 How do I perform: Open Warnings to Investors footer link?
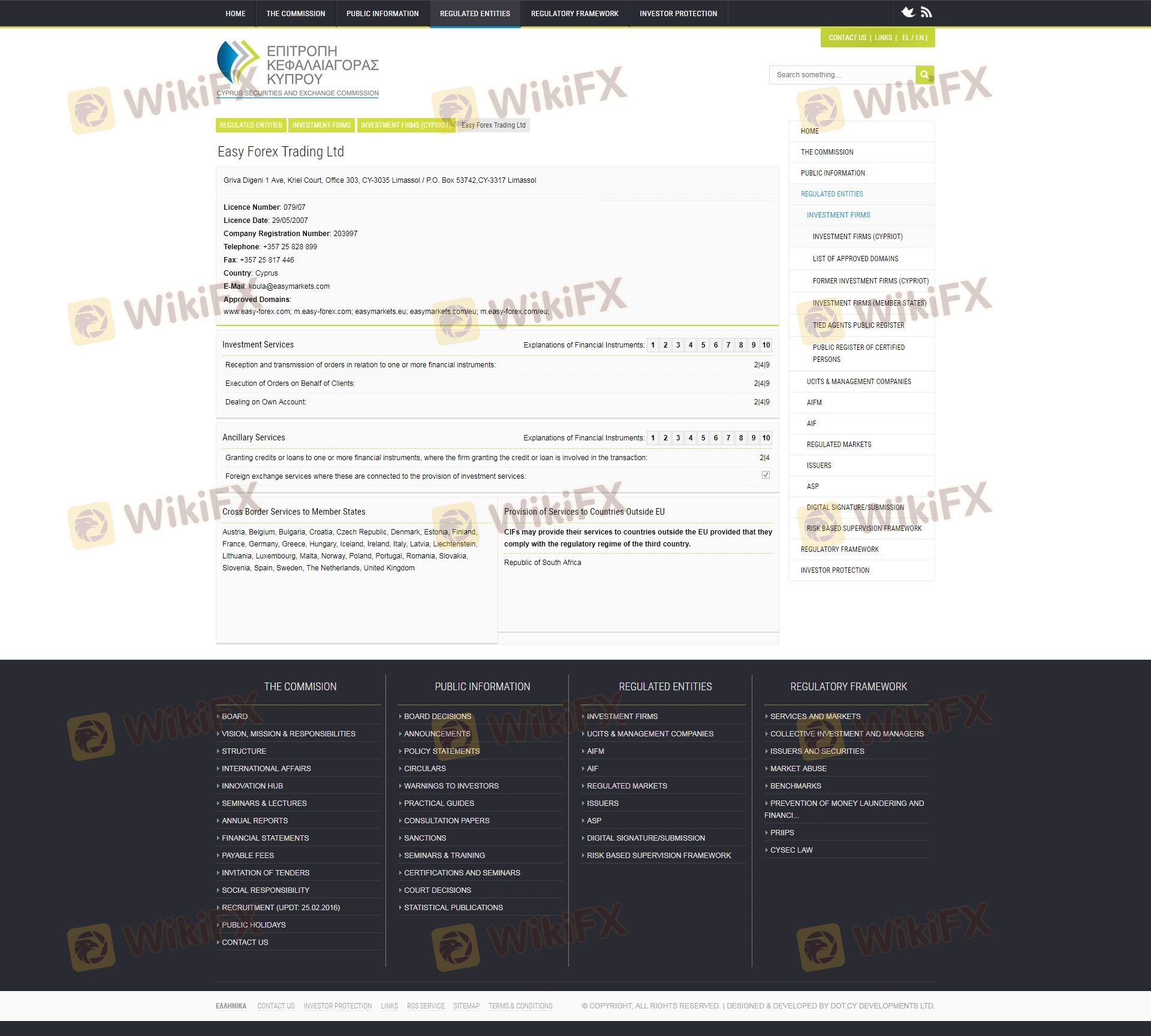(451, 786)
